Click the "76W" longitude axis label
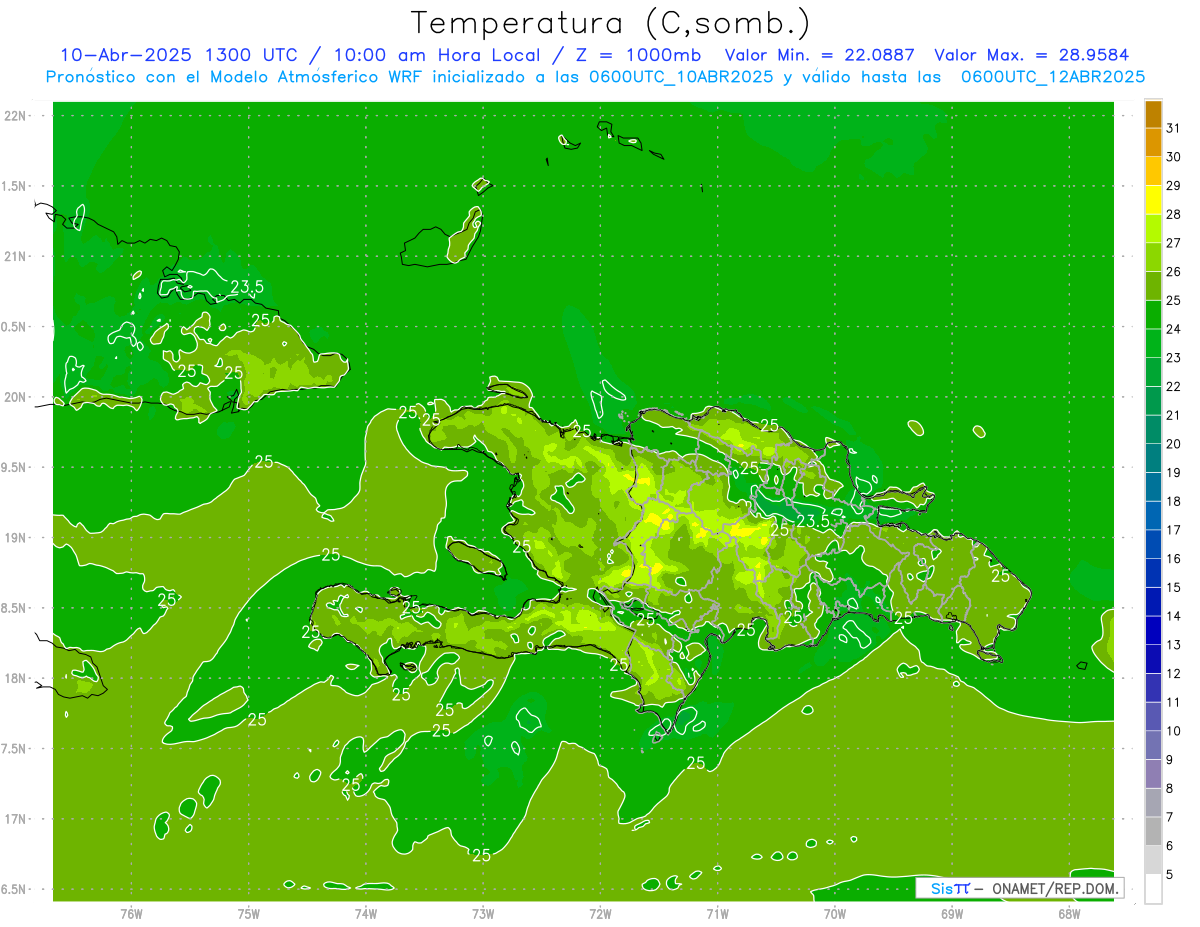1200x927 pixels. 131,914
